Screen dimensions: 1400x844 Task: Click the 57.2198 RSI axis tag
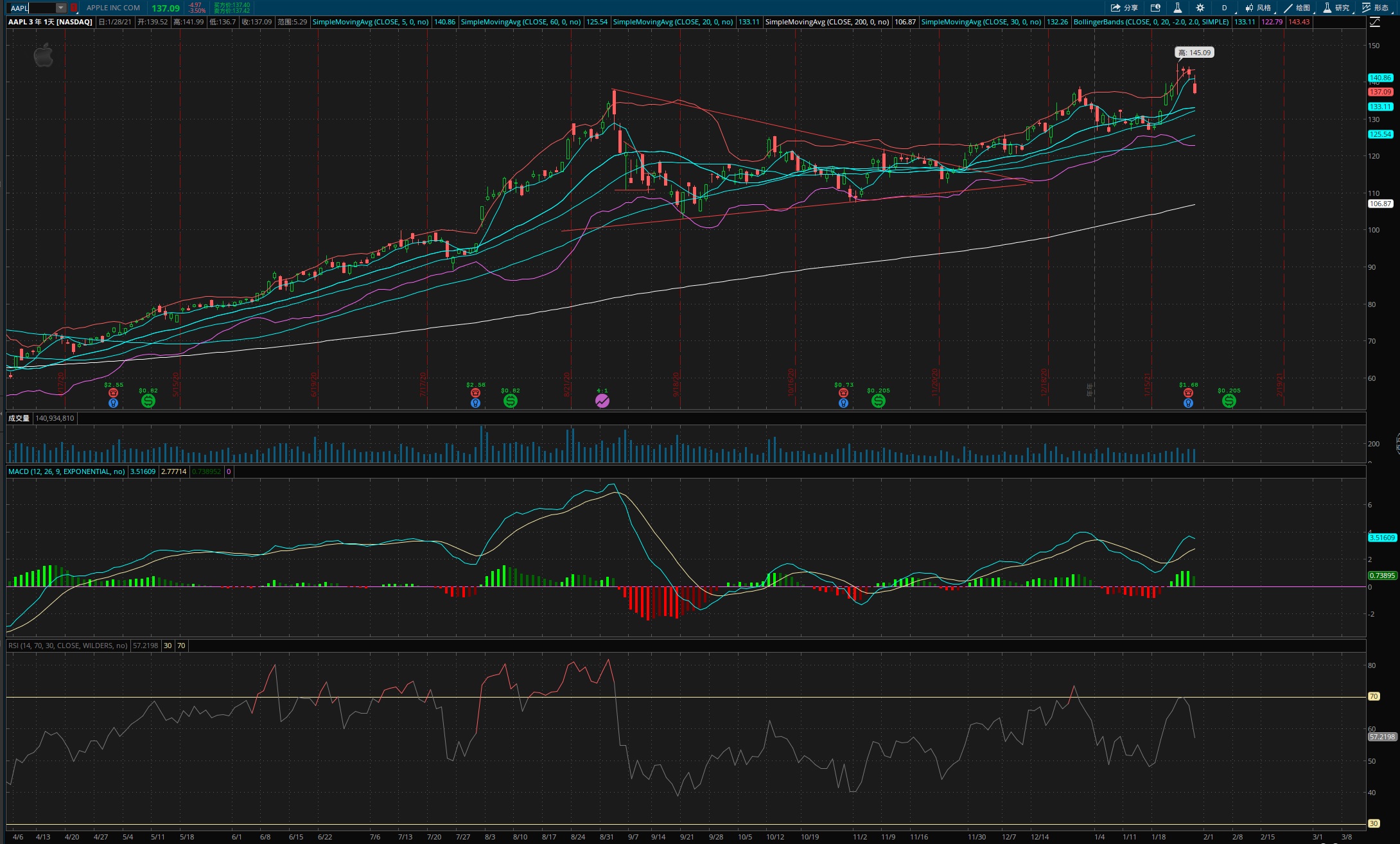(x=1382, y=737)
